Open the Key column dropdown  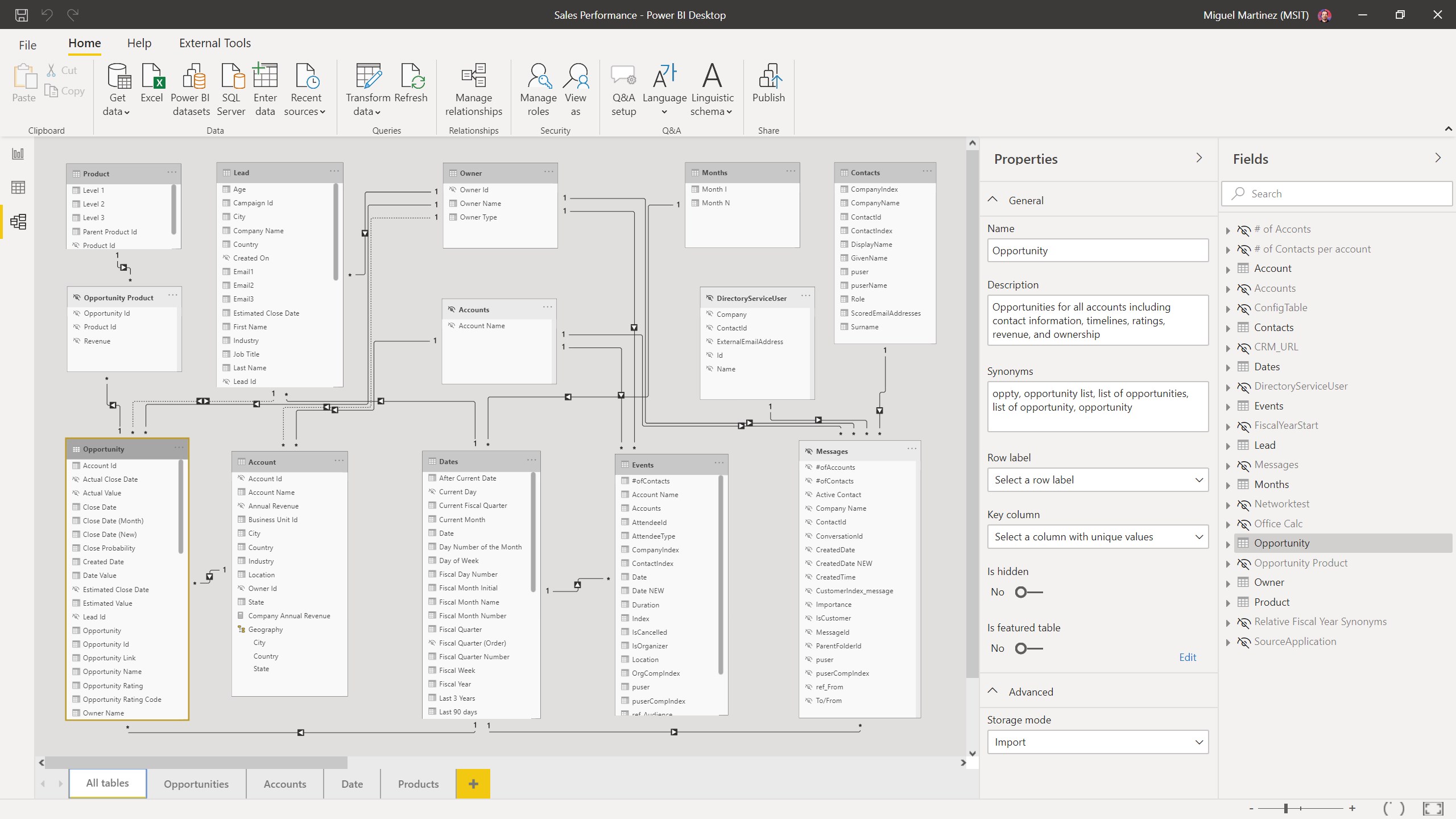click(x=1098, y=537)
